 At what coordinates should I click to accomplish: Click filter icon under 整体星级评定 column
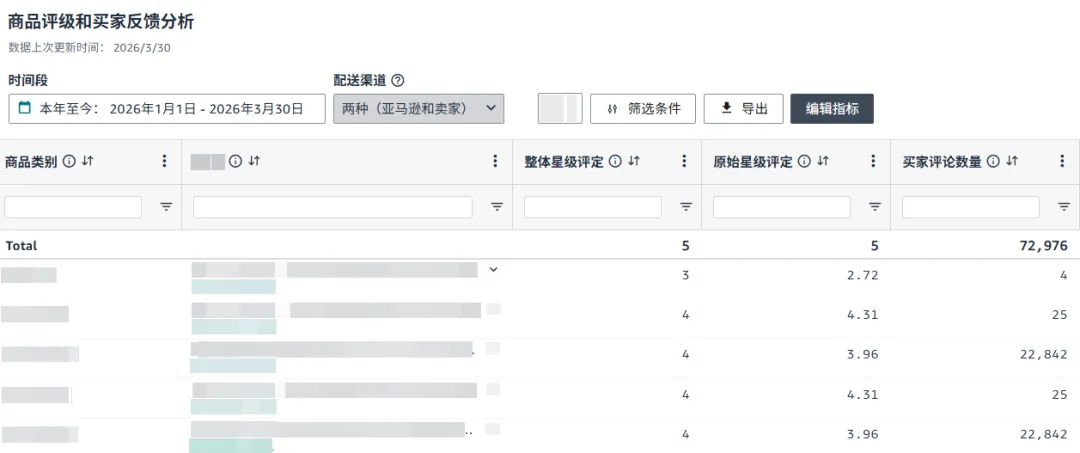[686, 207]
